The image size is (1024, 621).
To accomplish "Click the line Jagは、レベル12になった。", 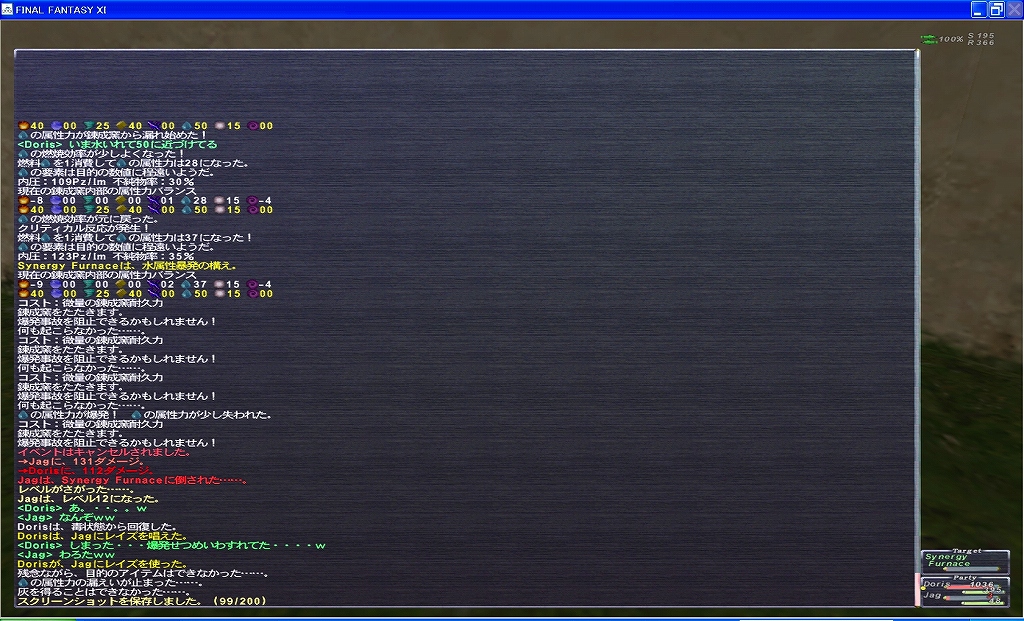I will (x=89, y=498).
